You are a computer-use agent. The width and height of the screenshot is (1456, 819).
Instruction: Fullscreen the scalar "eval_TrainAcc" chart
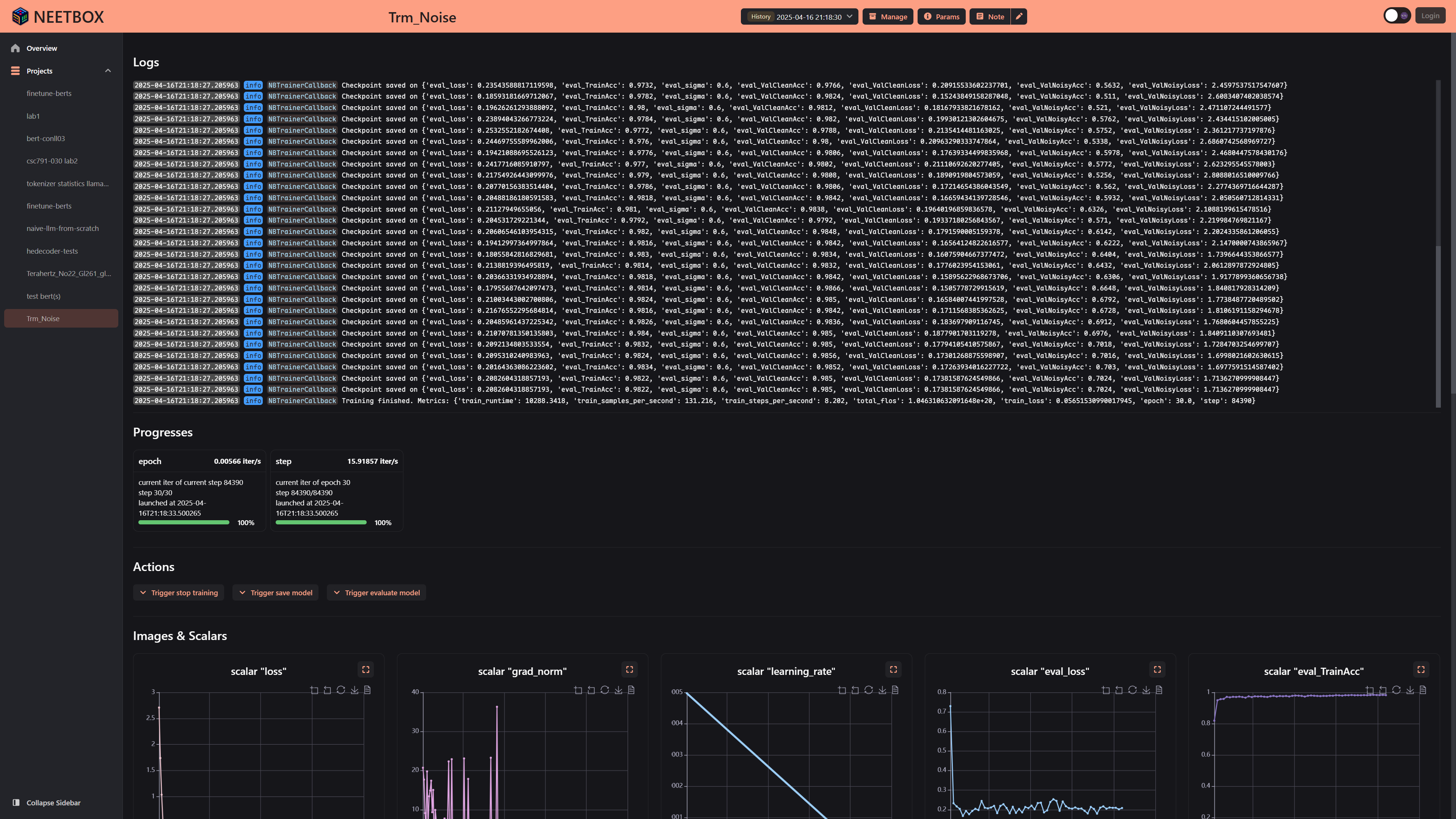click(1421, 669)
